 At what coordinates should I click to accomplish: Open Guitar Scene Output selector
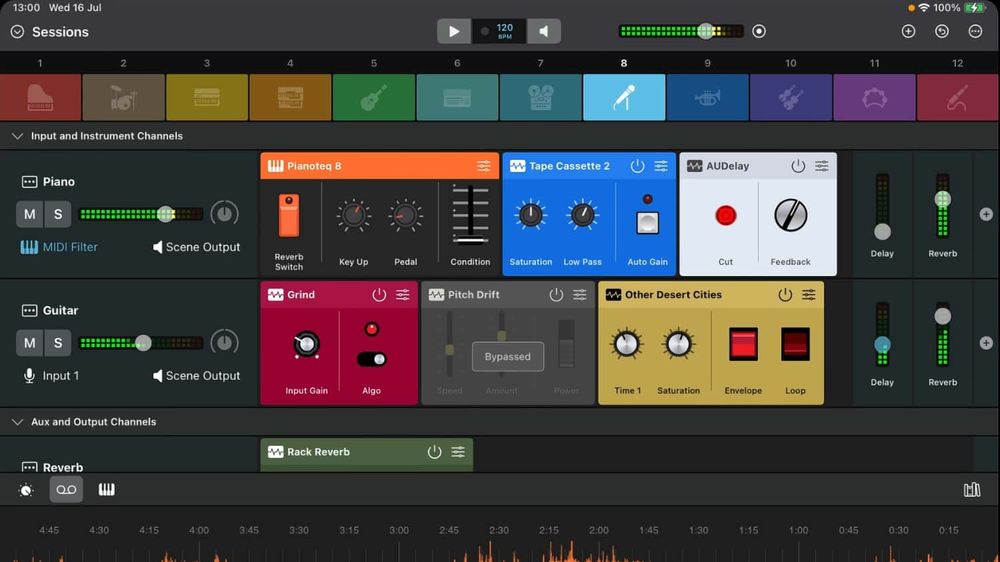click(x=196, y=376)
